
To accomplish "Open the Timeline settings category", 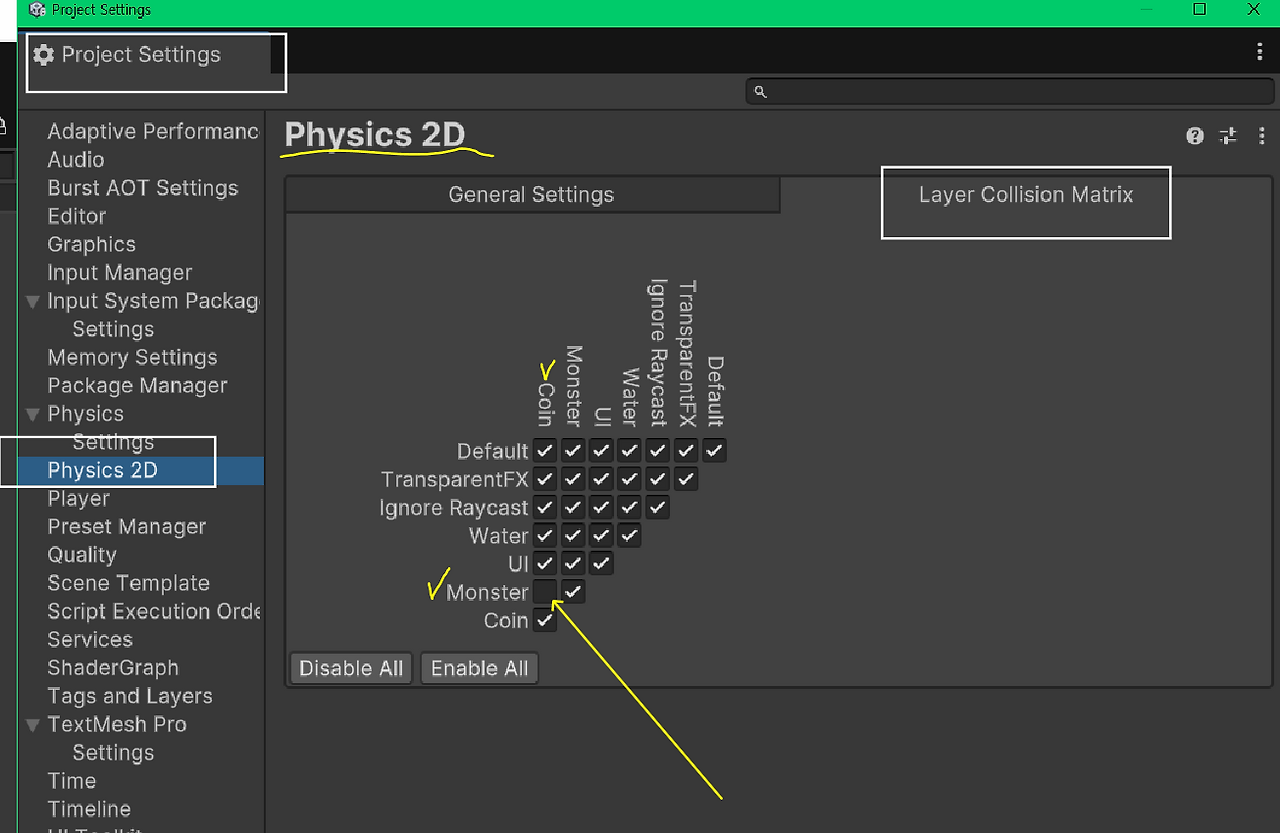I will coord(89,809).
